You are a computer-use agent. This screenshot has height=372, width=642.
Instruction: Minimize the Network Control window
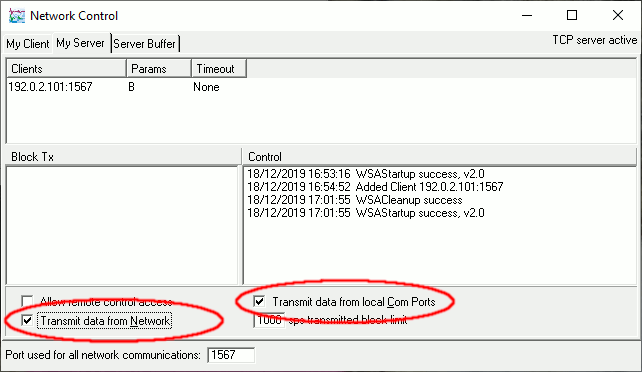tap(527, 16)
